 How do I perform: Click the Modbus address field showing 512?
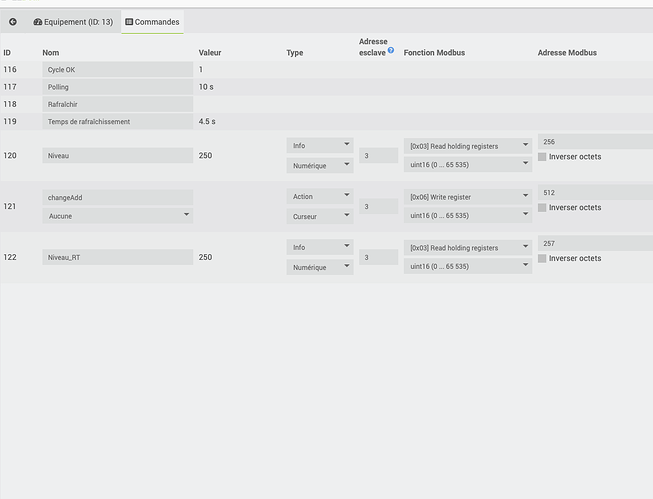pyautogui.click(x=594, y=192)
